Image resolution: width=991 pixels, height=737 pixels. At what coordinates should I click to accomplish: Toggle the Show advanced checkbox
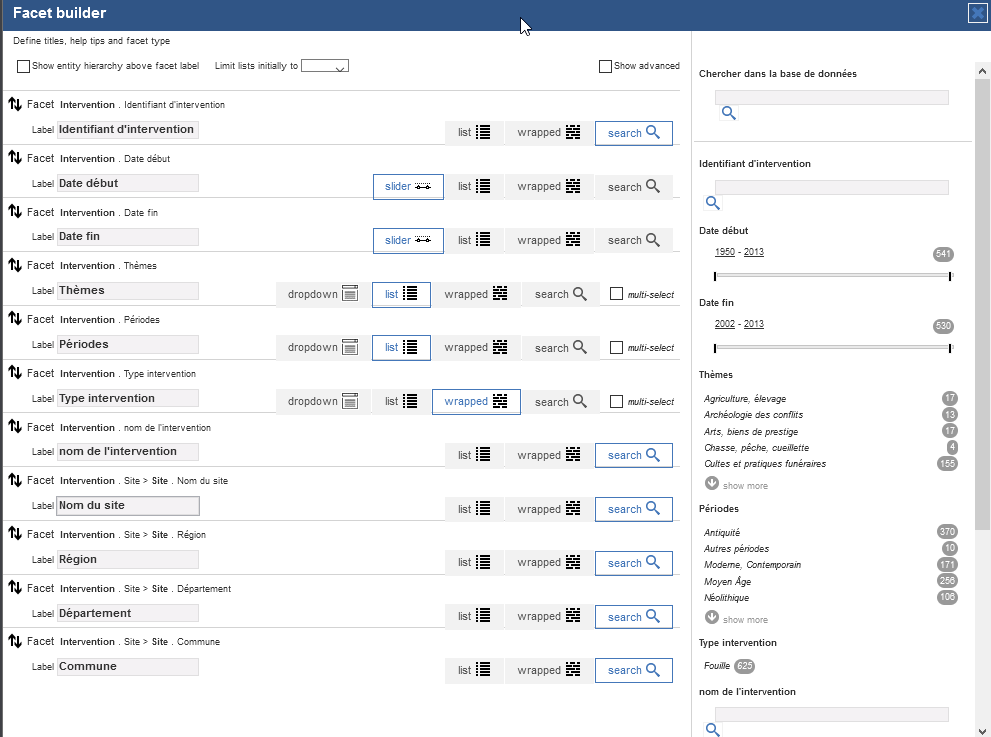(605, 67)
